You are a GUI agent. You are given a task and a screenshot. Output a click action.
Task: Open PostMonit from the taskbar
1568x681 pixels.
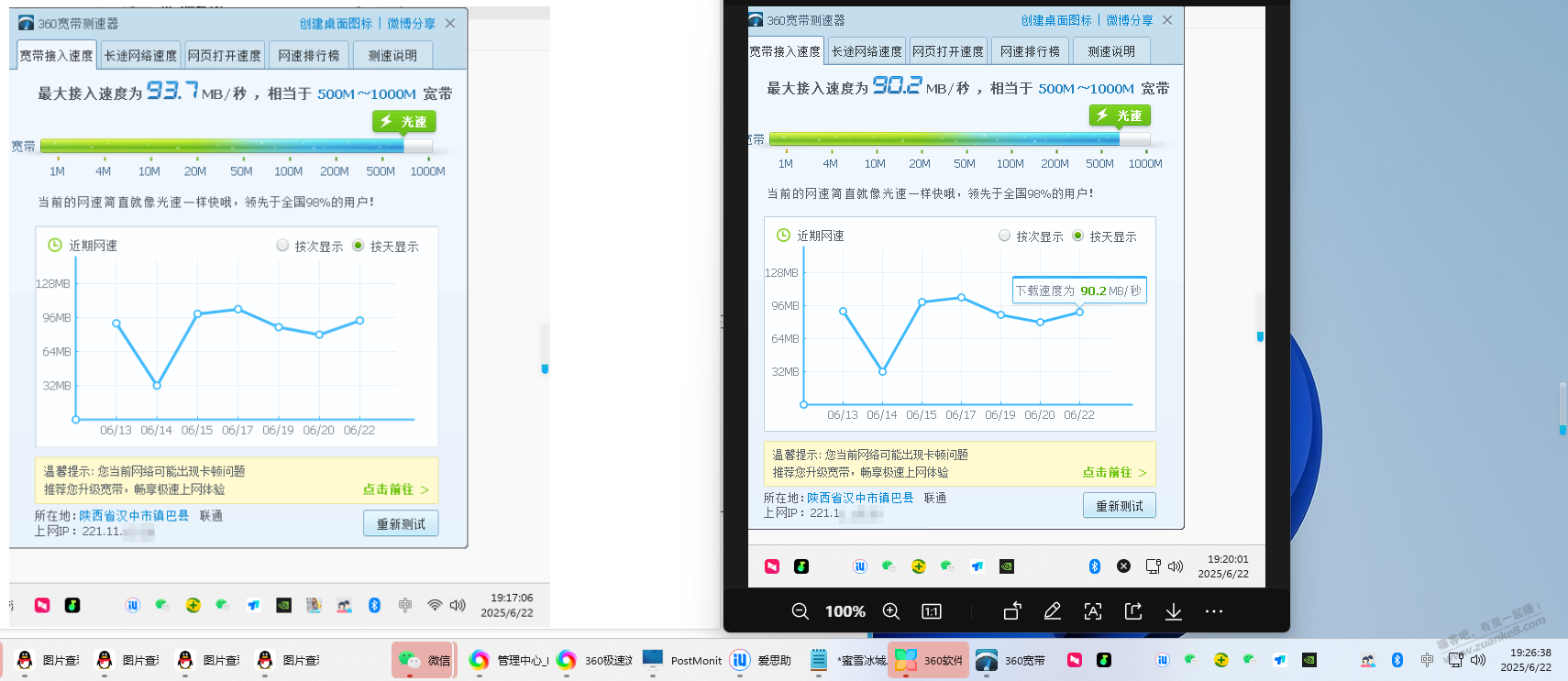[682, 660]
